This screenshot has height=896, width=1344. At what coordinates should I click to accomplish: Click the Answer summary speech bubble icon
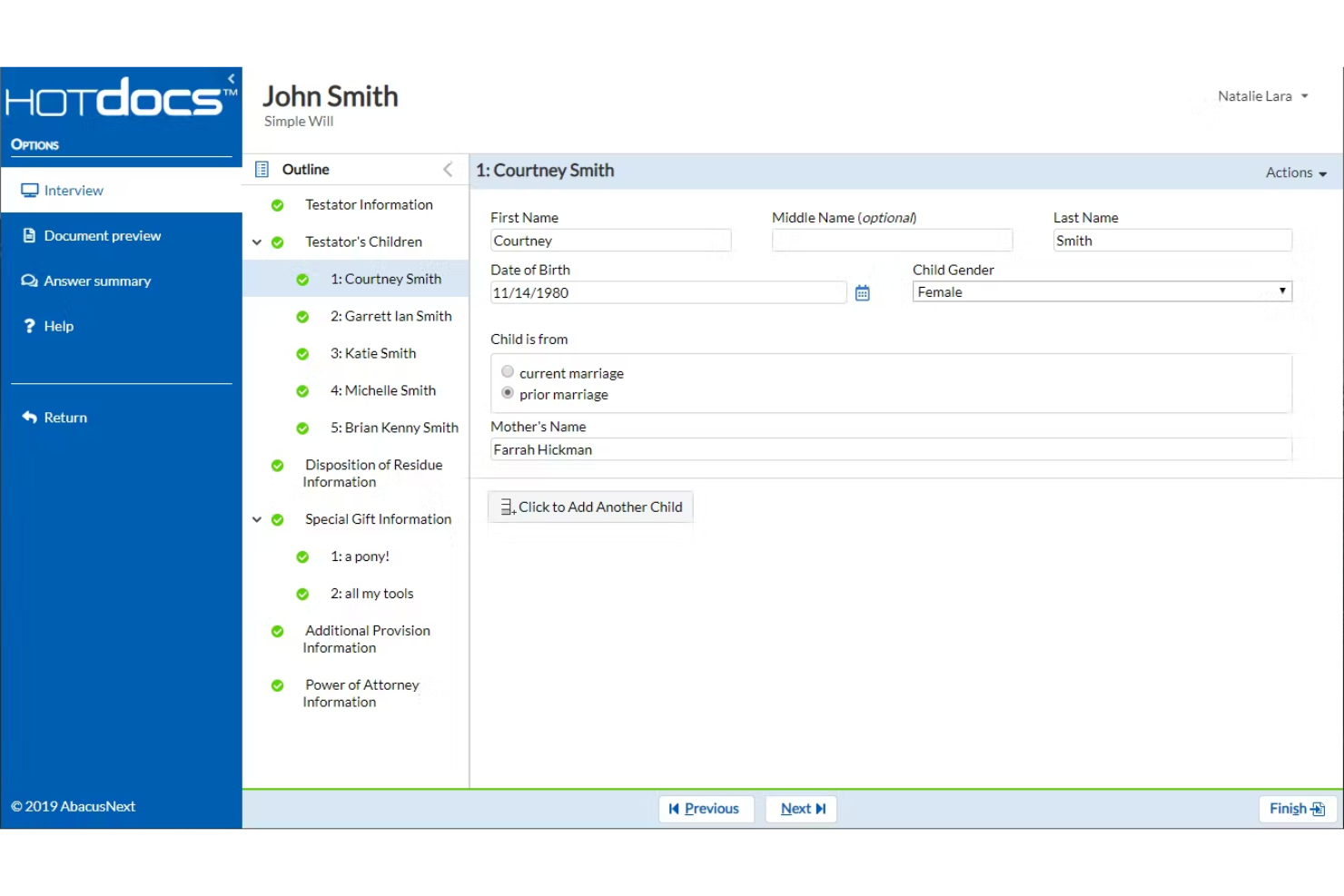(x=29, y=281)
